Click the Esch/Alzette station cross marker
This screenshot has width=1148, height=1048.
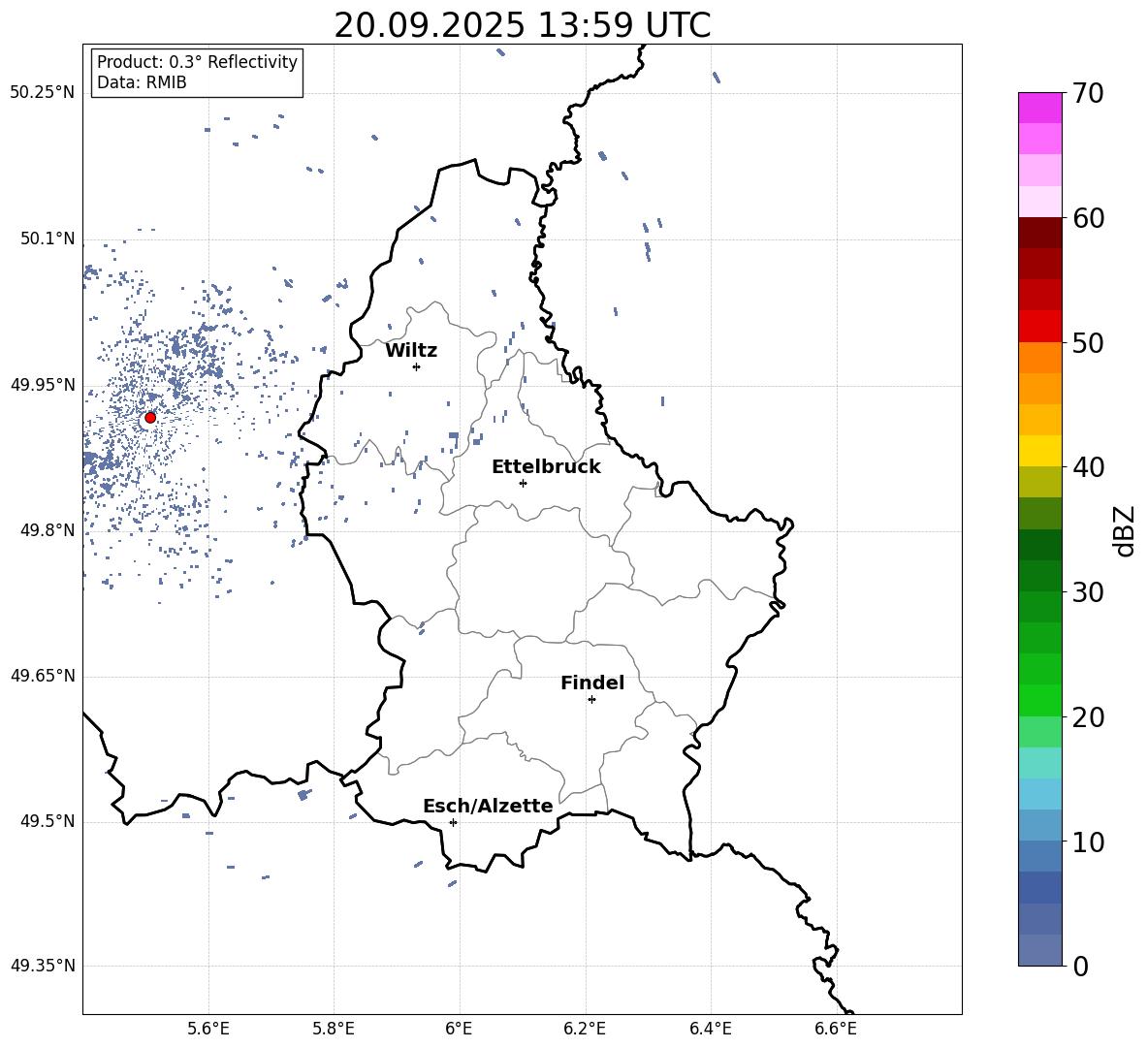point(453,822)
